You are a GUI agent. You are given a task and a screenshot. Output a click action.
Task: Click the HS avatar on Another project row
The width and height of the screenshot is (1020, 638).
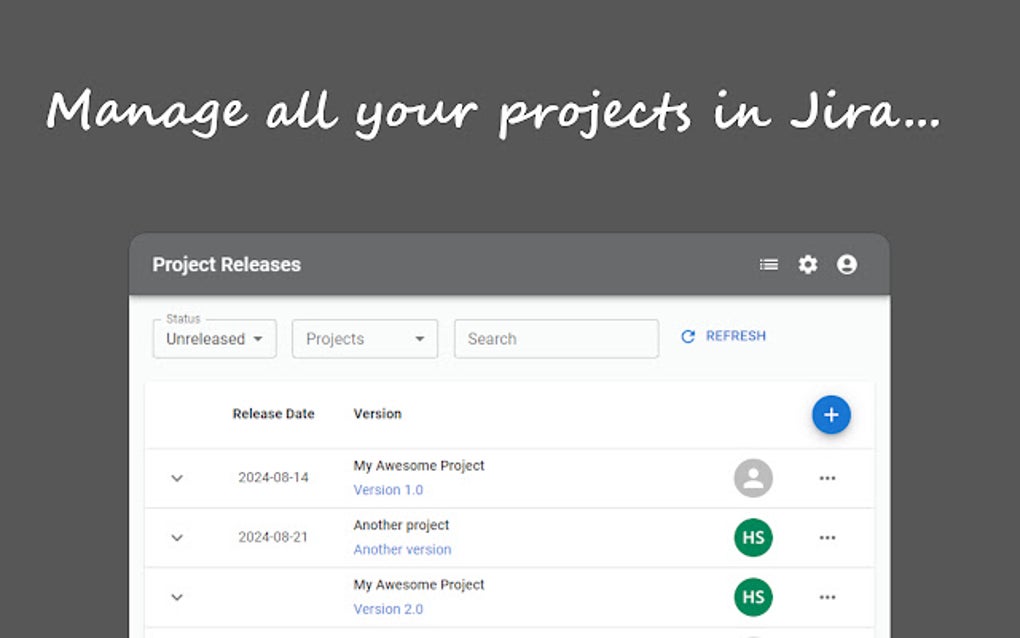(752, 537)
